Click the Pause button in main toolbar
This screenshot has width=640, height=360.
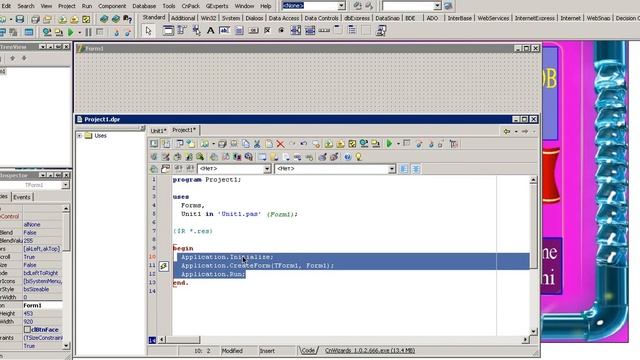point(88,32)
